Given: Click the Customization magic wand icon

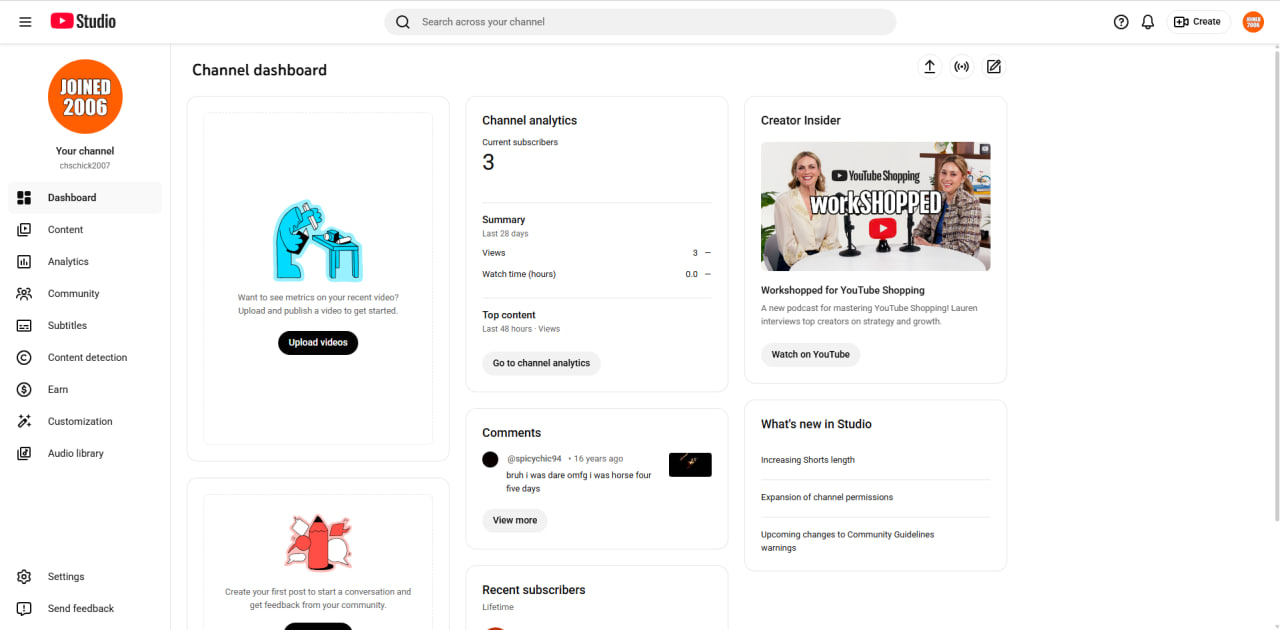Looking at the screenshot, I should coord(25,422).
